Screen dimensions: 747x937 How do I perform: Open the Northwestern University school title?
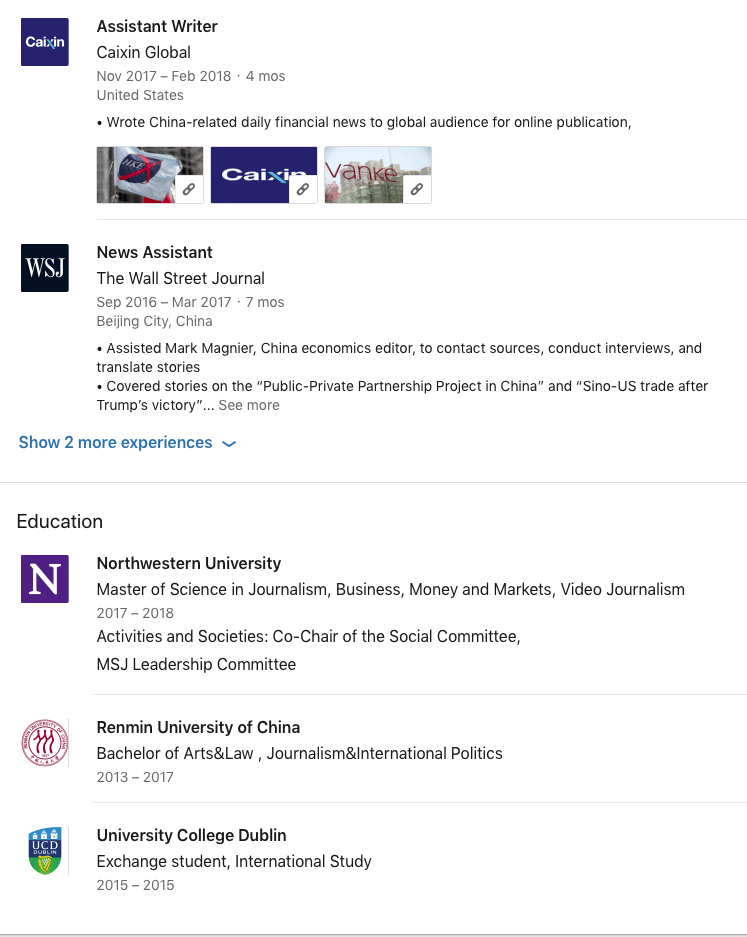click(x=188, y=563)
